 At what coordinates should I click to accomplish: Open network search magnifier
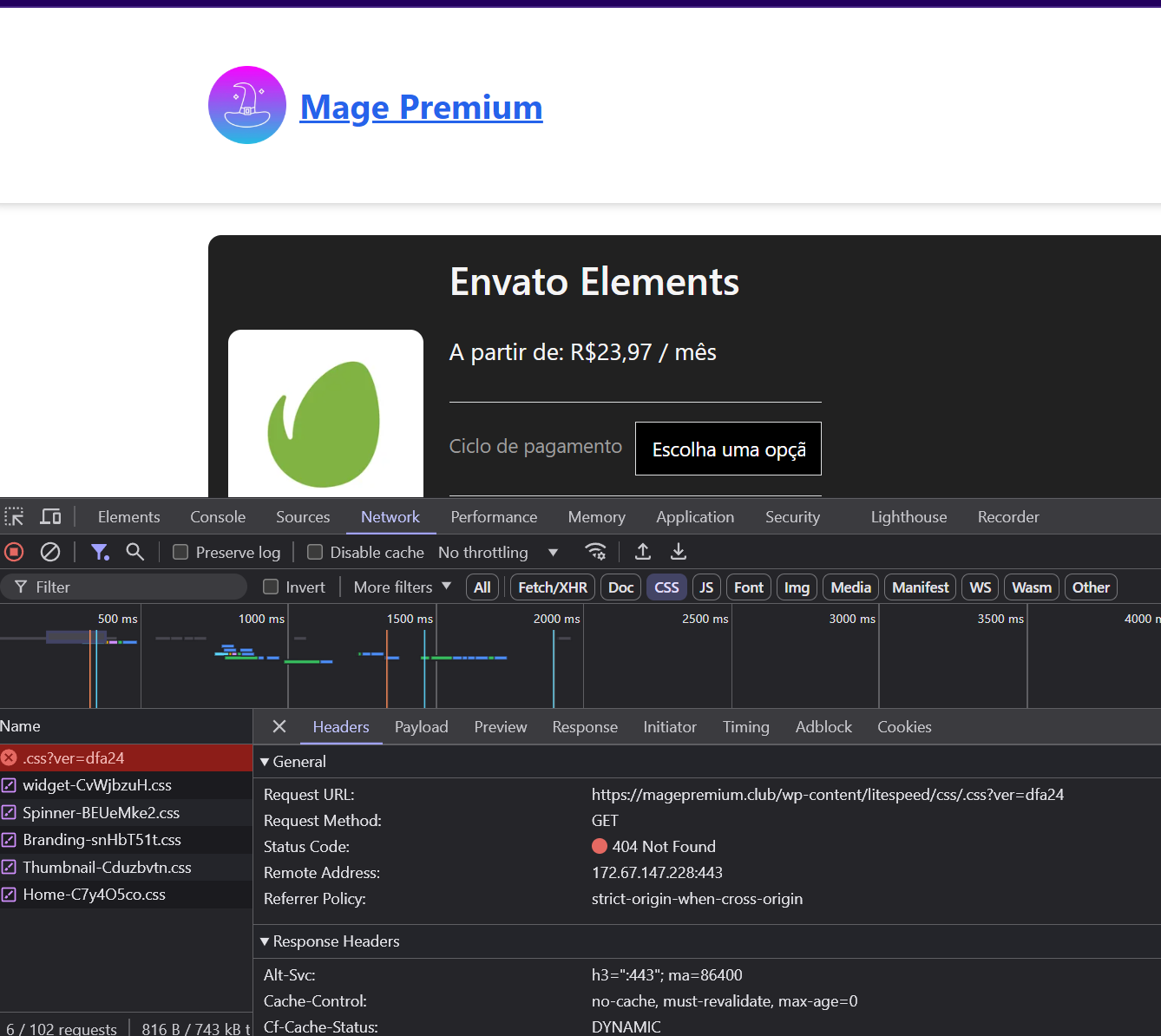pos(135,552)
